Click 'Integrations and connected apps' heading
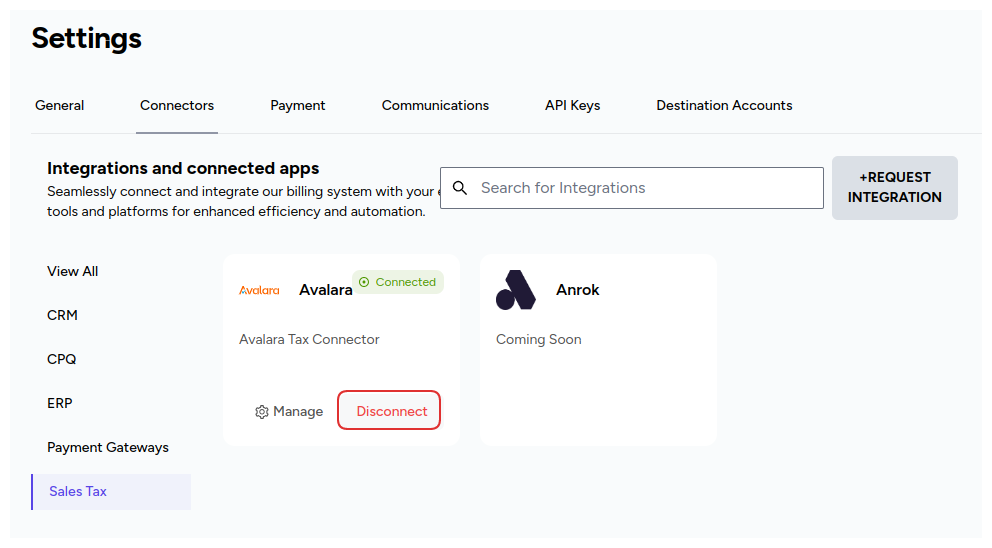Screen dimensions: 992x548 point(183,168)
